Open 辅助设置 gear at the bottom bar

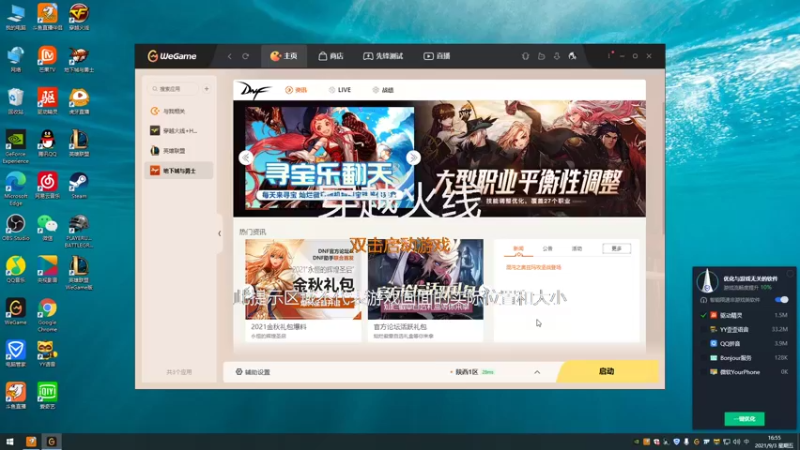pyautogui.click(x=253, y=372)
